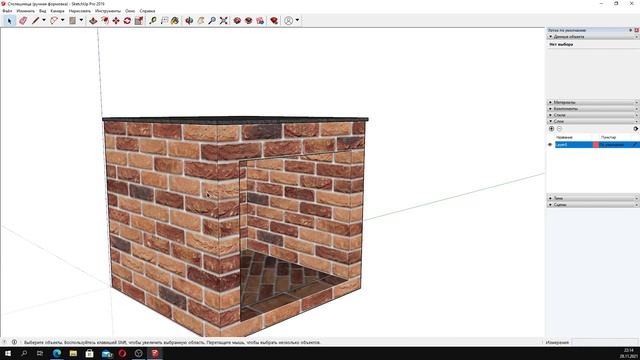Pick the Scale tool

tap(139, 20)
